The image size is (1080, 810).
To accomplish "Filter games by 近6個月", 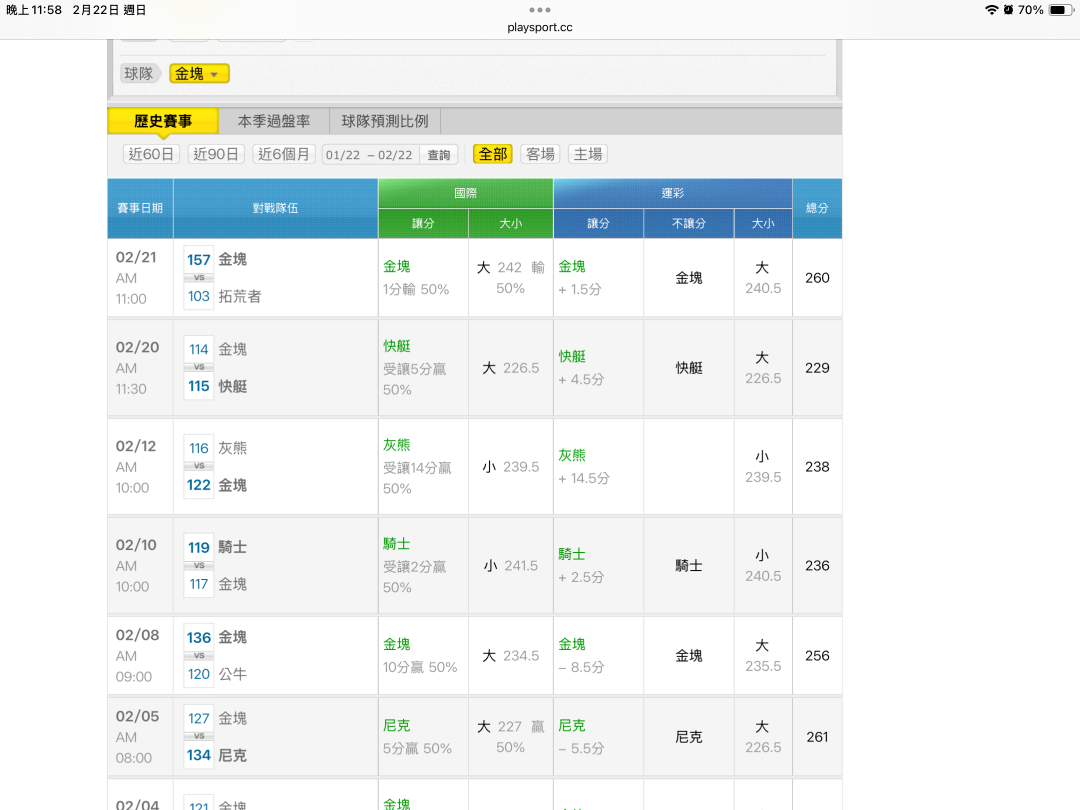I will (284, 154).
